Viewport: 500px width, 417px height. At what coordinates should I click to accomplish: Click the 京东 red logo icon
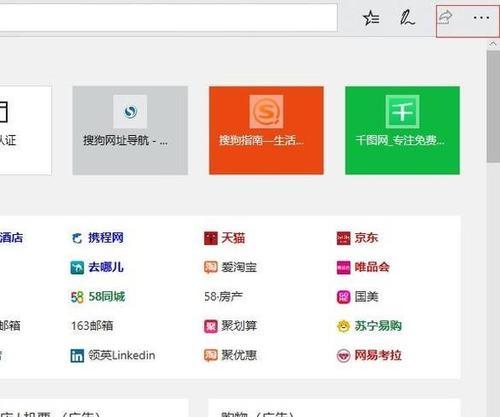coord(343,238)
